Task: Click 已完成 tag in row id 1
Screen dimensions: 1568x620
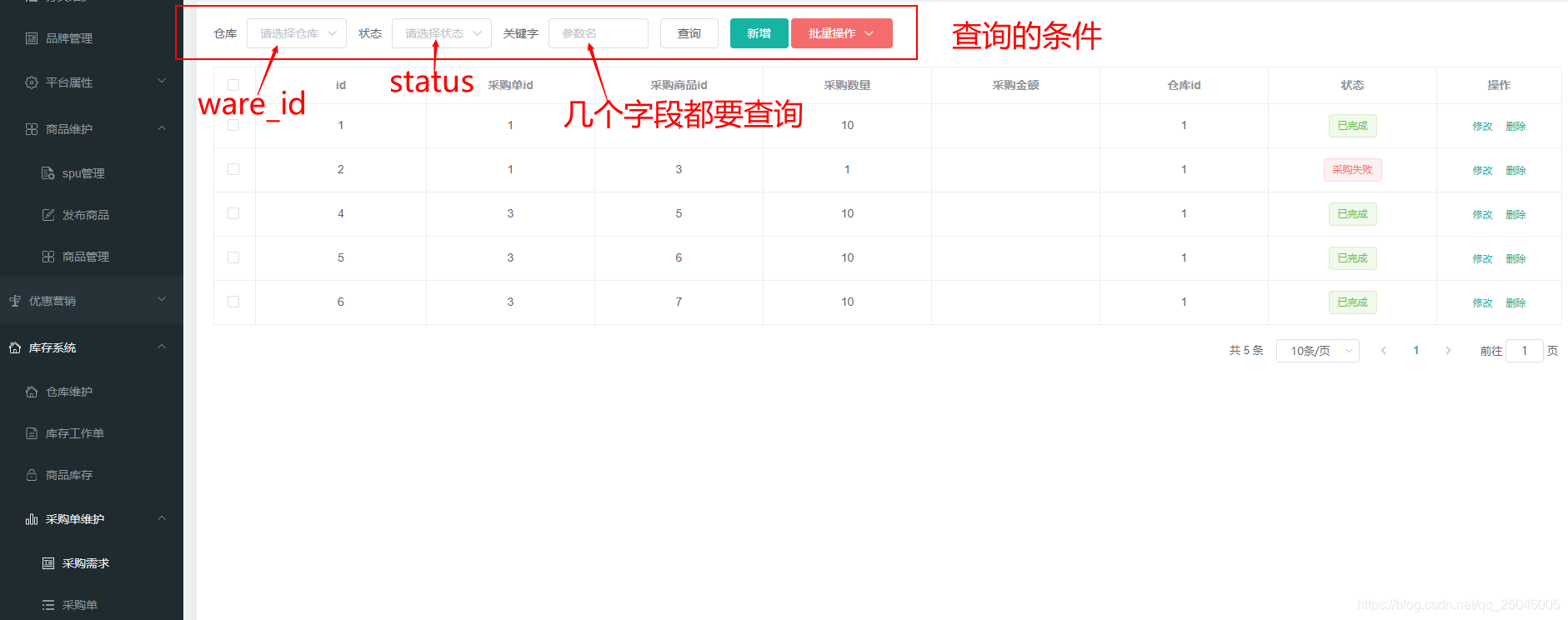Action: [1352, 126]
